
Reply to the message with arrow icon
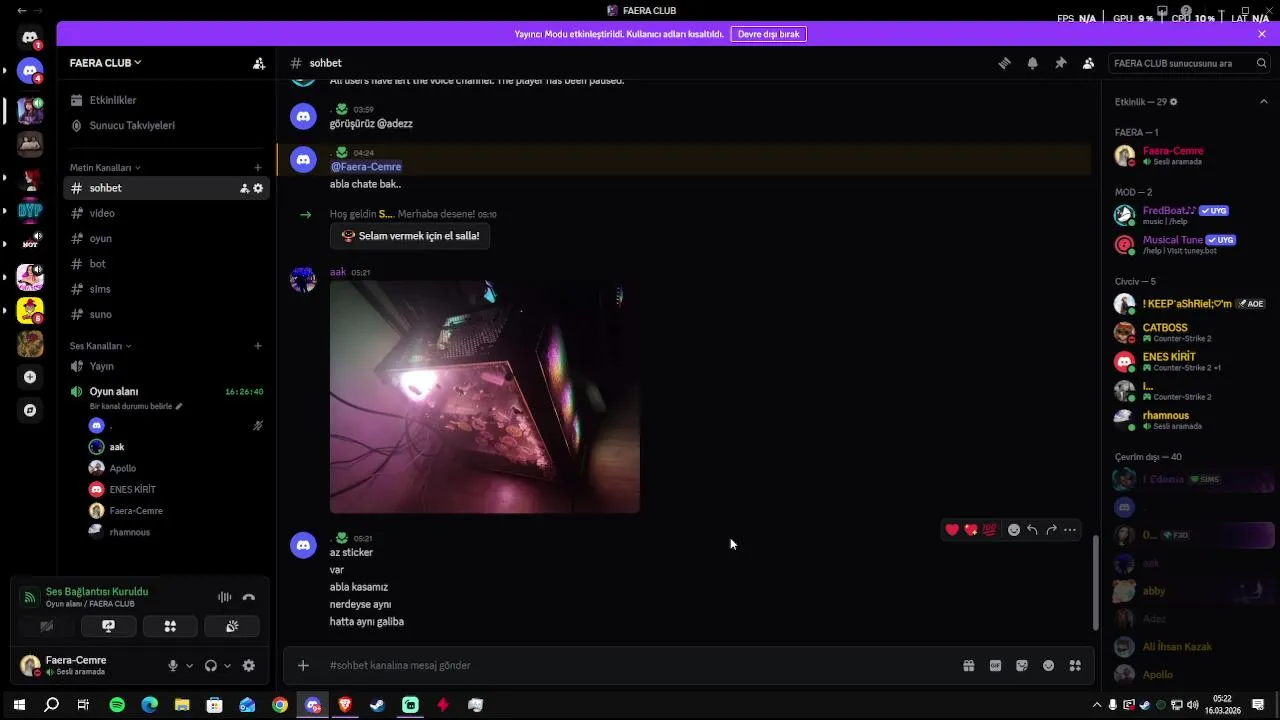(x=1032, y=530)
